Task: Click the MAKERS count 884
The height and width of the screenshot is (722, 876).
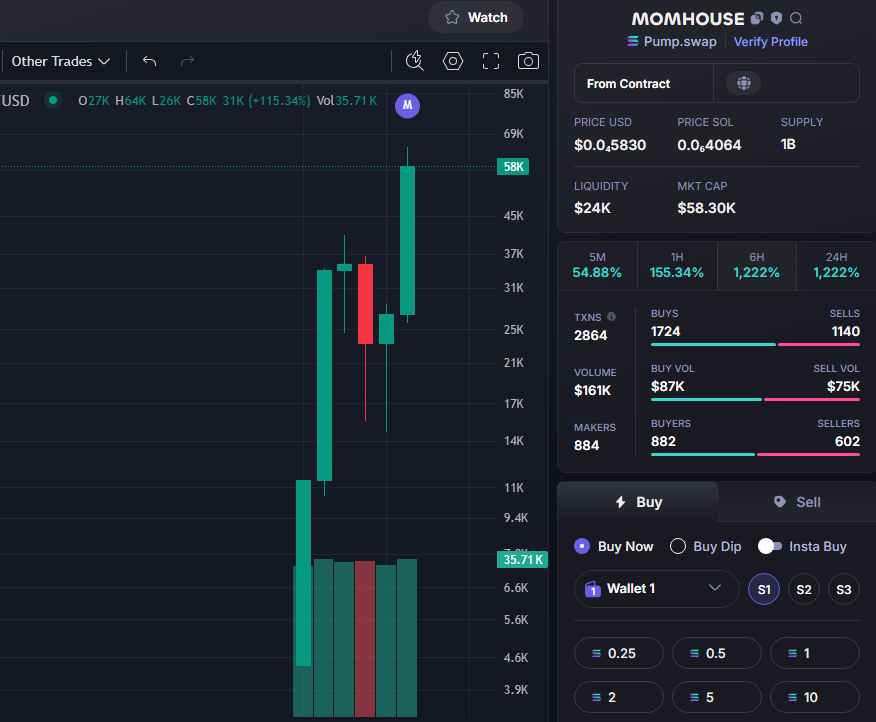Action: pos(586,445)
